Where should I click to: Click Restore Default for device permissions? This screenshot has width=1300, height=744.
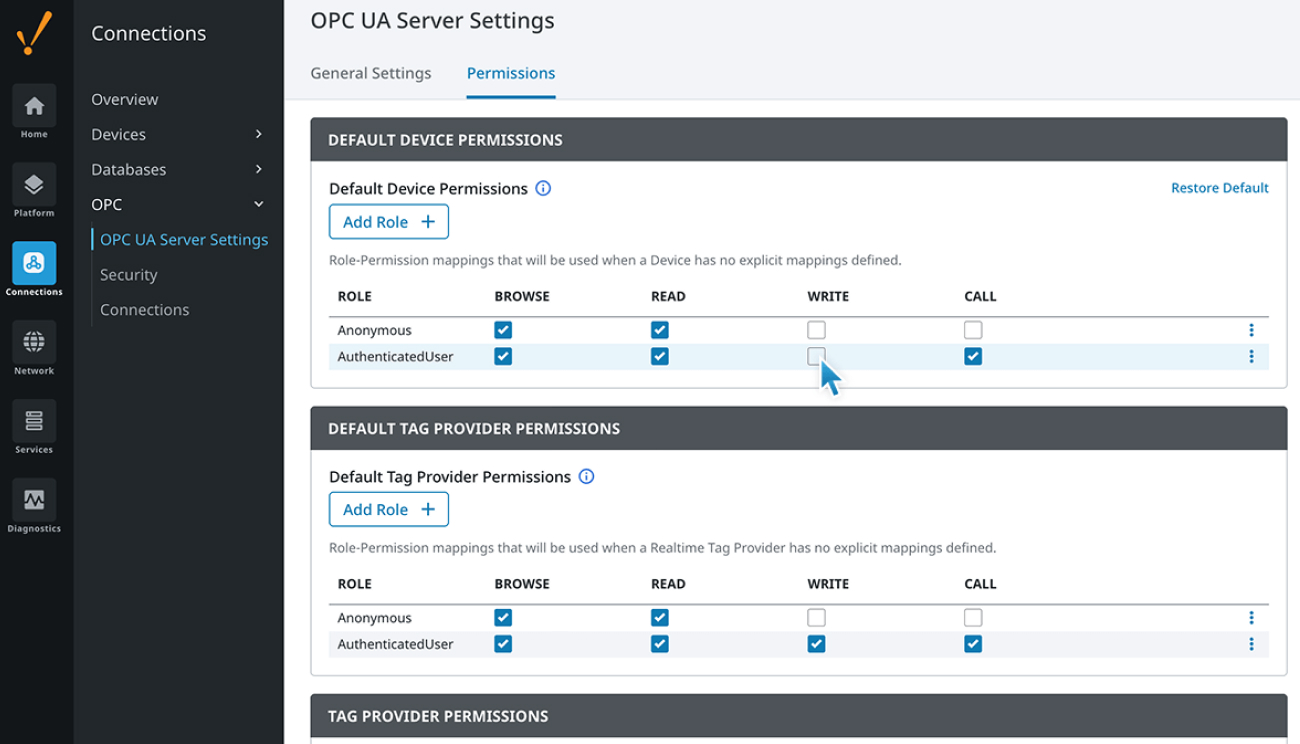tap(1220, 187)
